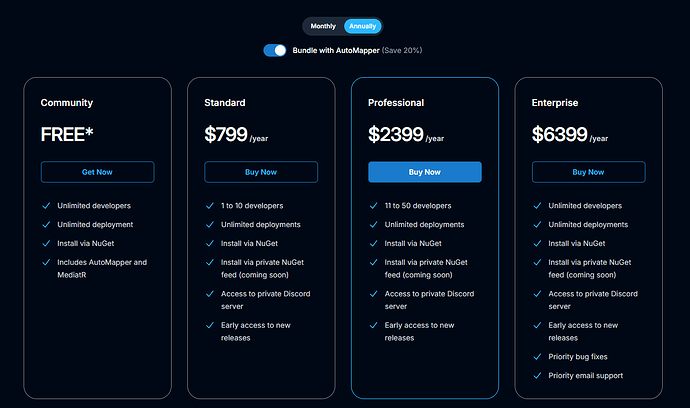Viewport: 690px width, 408px height.
Task: Click the Community plan title
Action: 67,103
